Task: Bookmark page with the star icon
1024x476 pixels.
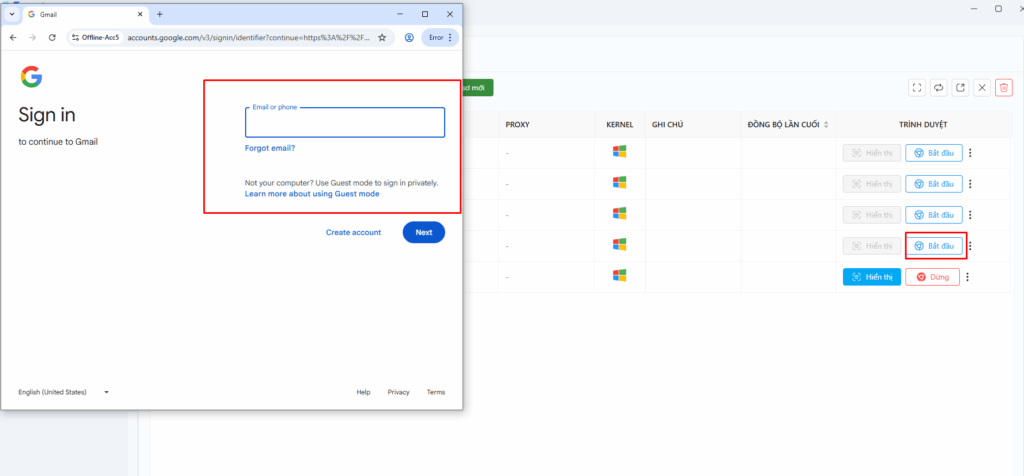Action: click(x=382, y=37)
